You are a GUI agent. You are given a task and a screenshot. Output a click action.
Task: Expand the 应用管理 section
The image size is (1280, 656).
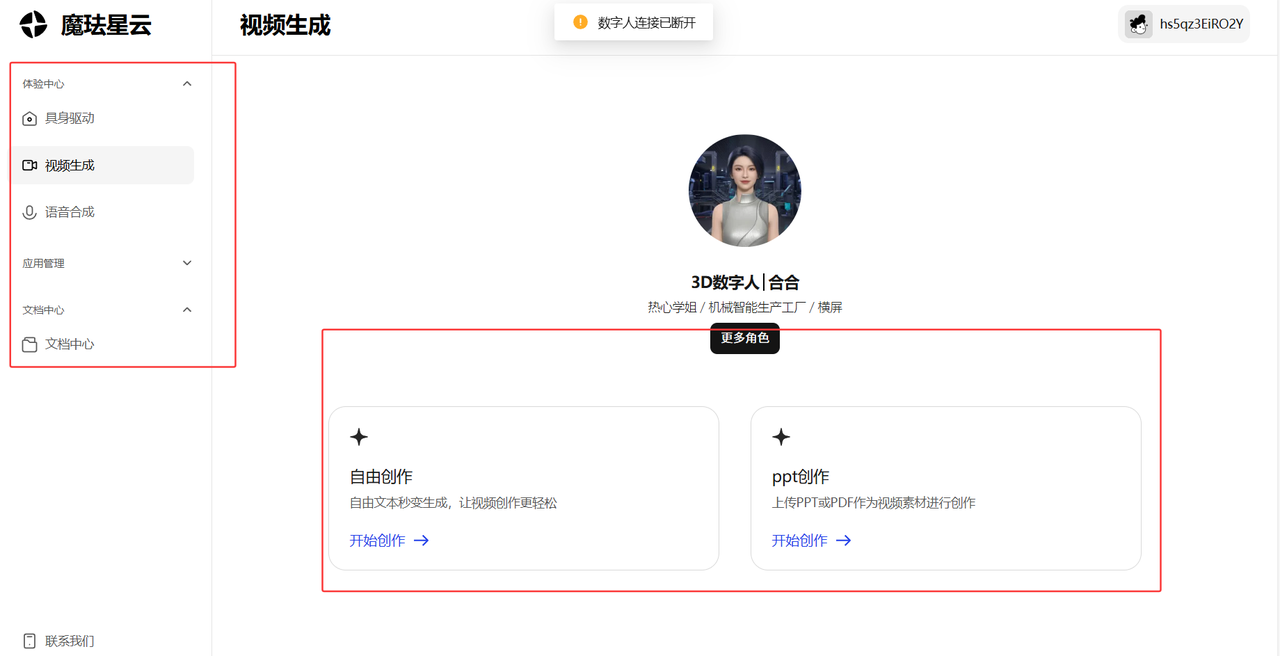(x=187, y=263)
